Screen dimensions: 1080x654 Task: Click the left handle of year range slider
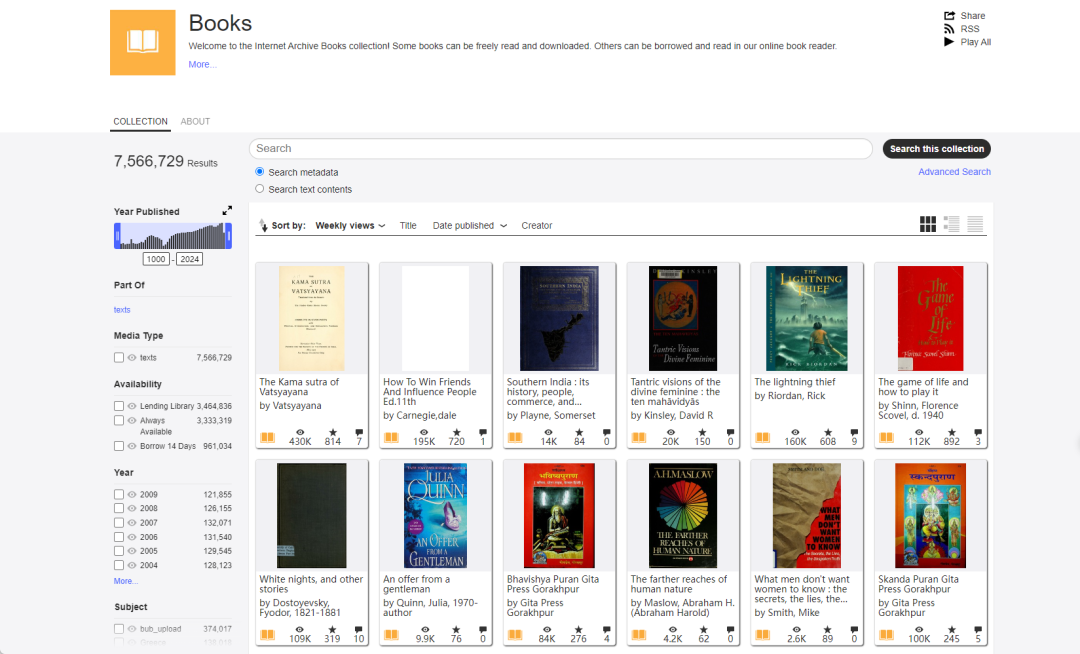(117, 236)
